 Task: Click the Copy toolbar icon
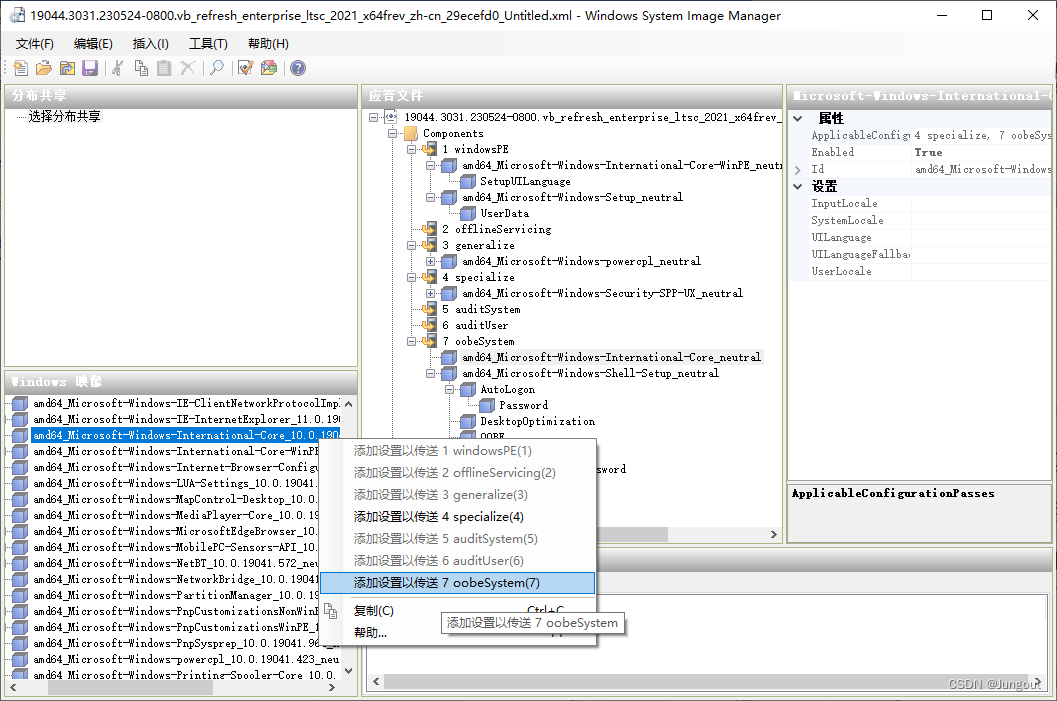pyautogui.click(x=141, y=68)
